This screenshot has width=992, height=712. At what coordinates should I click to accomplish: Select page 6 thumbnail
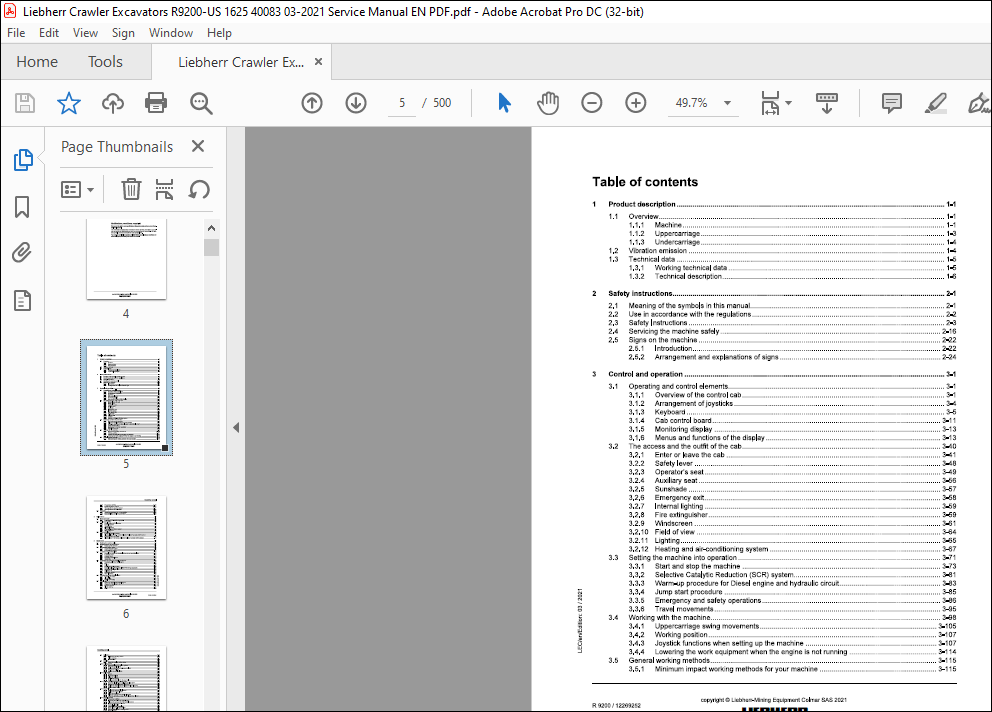click(126, 547)
